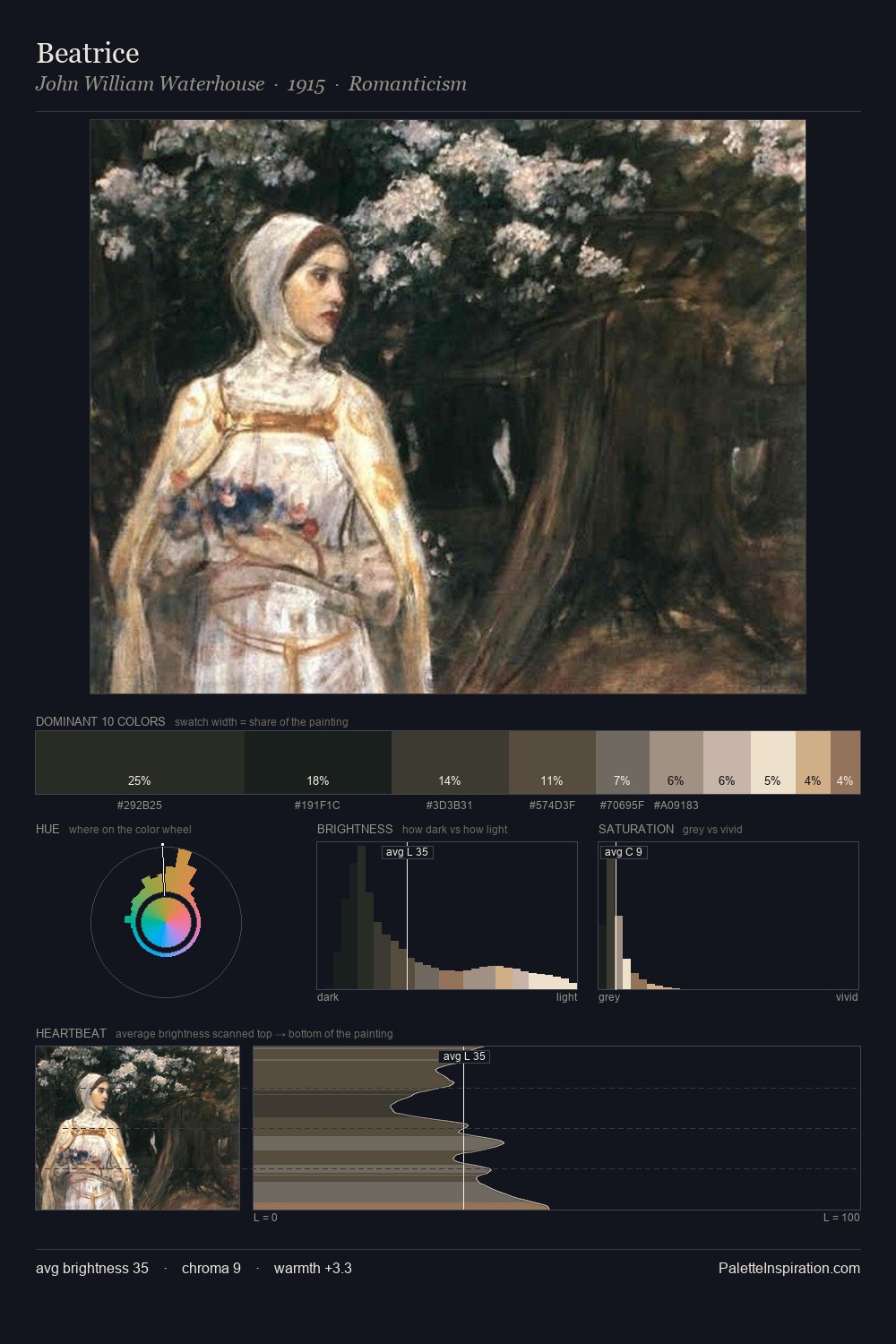Click the year 1915
The height and width of the screenshot is (1344, 896).
[x=306, y=84]
